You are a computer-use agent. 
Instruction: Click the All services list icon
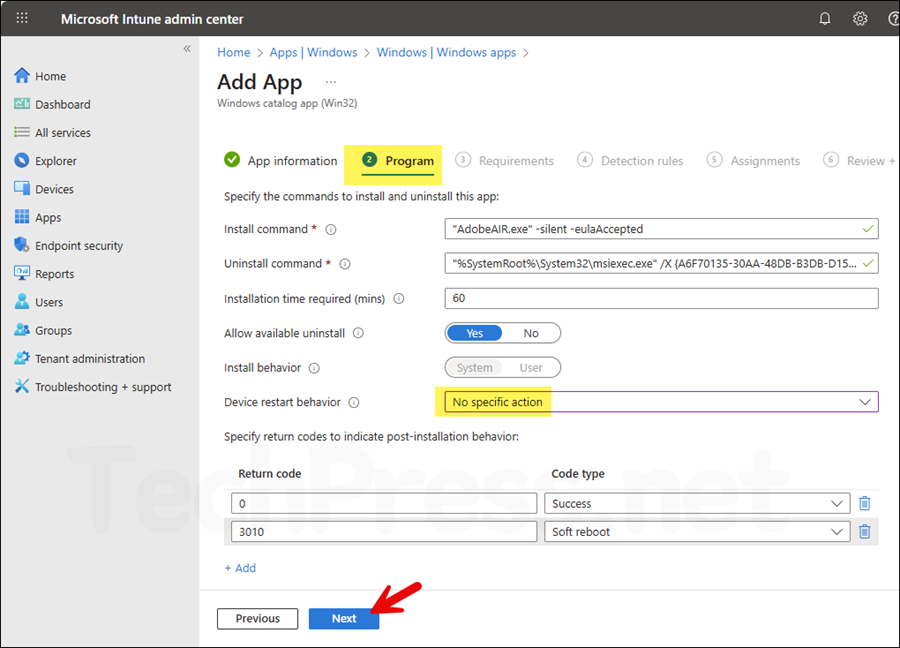(x=22, y=132)
